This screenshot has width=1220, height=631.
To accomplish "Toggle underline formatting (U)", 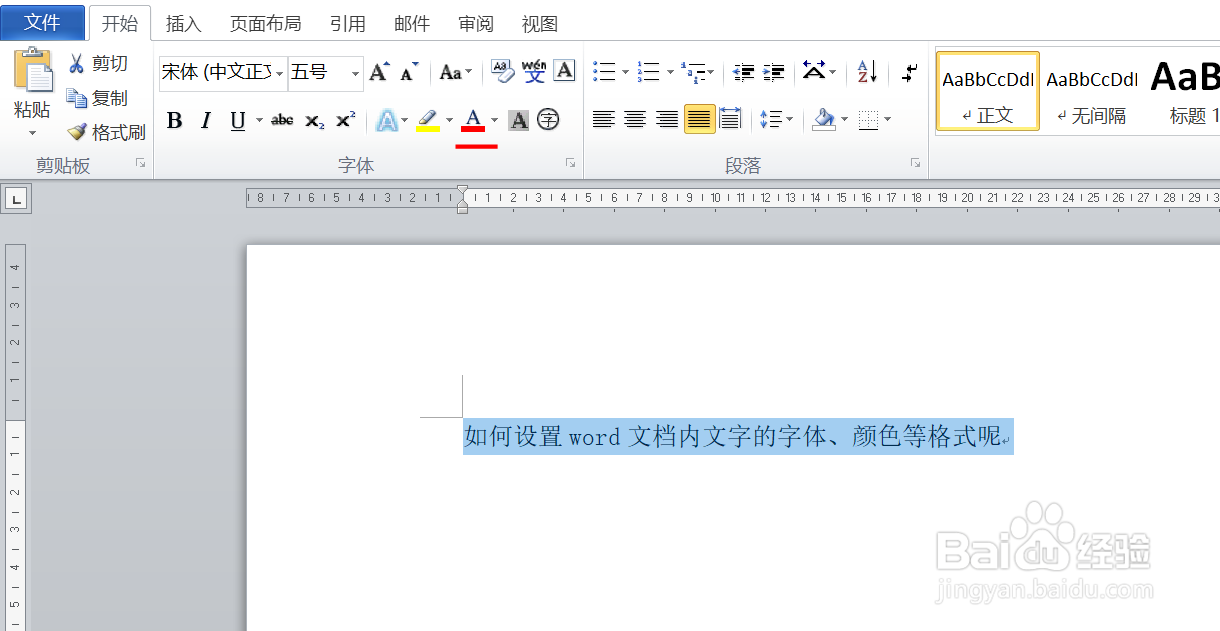I will click(238, 121).
